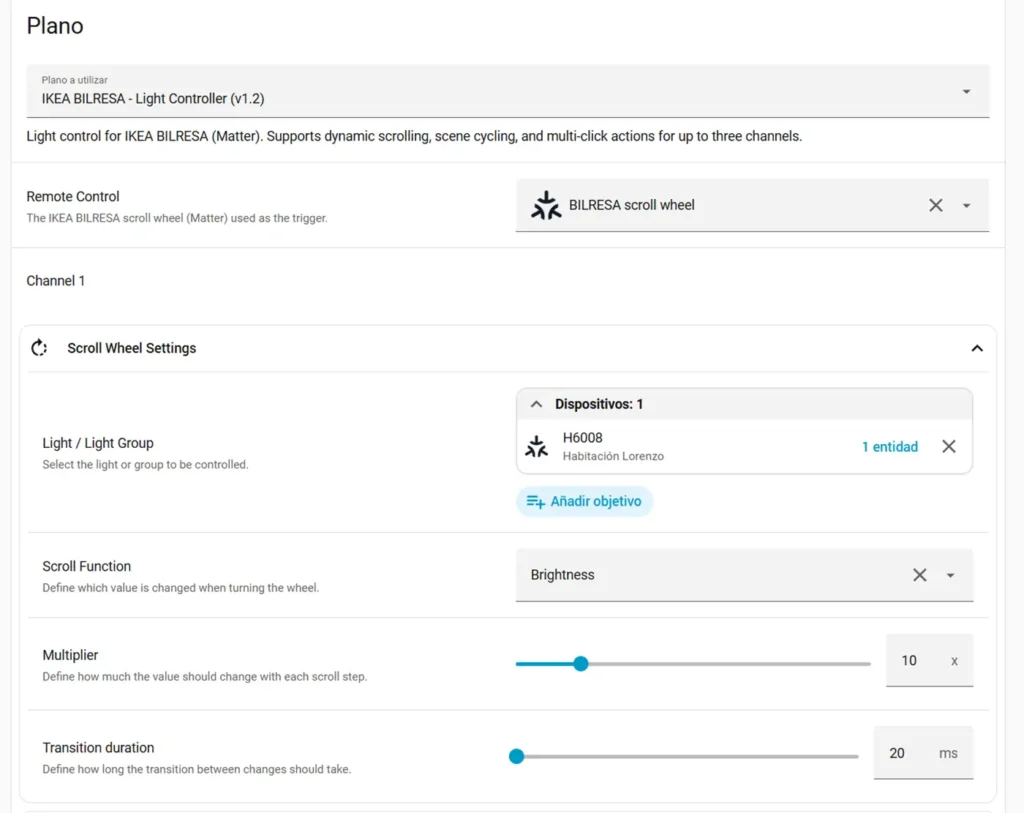Click the H6008 device name
Image resolution: width=1024 pixels, height=813 pixels.
pyautogui.click(x=583, y=438)
